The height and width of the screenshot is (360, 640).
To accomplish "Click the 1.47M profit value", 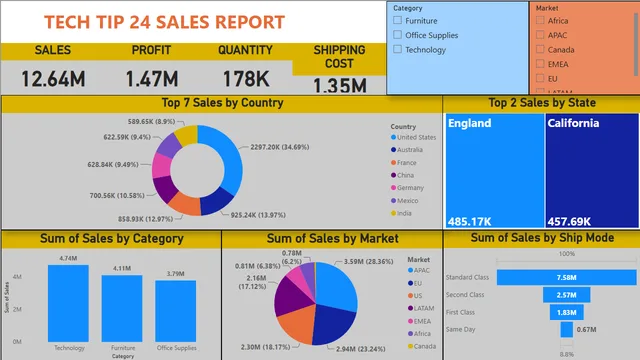I will click(x=152, y=79).
